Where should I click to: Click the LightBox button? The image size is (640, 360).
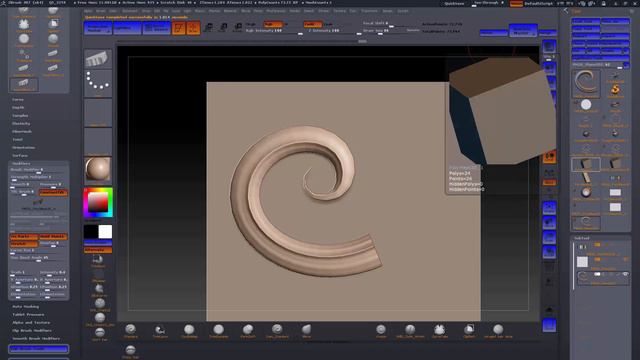pos(127,28)
